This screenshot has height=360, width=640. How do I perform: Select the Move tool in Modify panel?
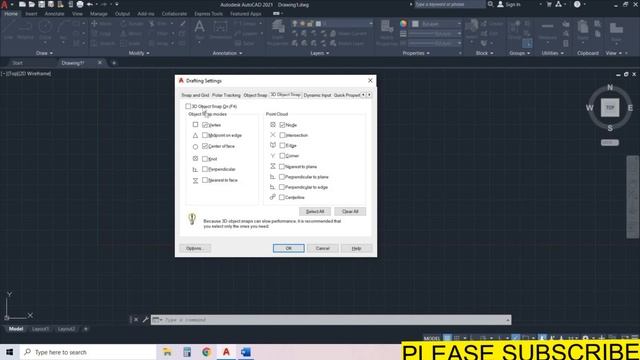click(101, 24)
